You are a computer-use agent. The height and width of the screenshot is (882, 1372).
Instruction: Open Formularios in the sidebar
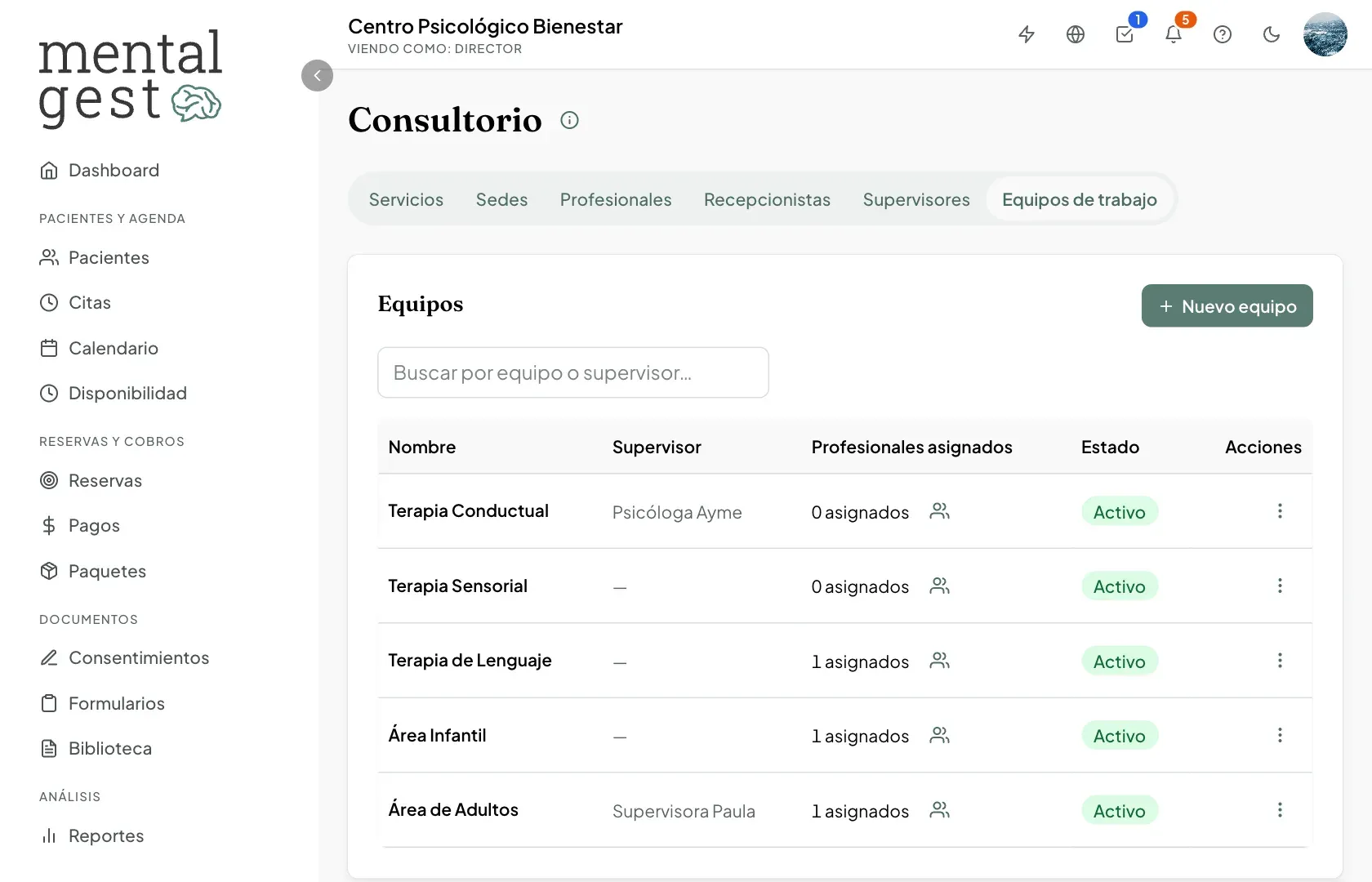pyautogui.click(x=102, y=704)
